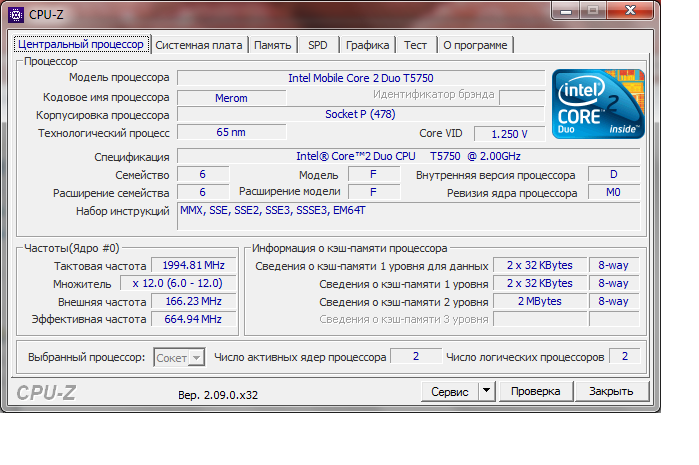Click the specification field with T5750 @ 2.00GHz
This screenshot has width=699, height=465.
tap(408, 156)
